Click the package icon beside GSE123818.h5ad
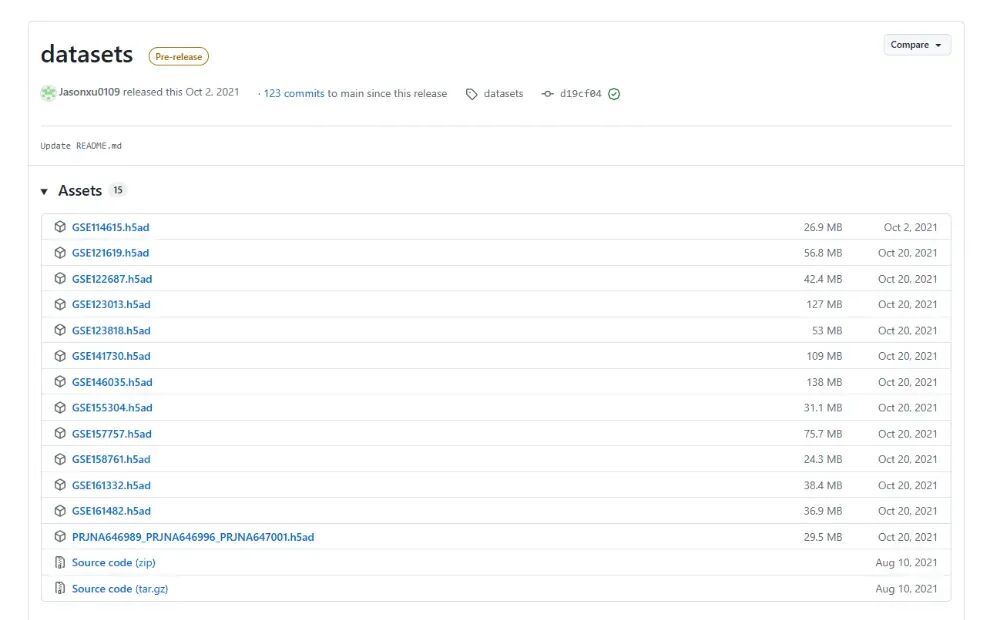 click(60, 330)
